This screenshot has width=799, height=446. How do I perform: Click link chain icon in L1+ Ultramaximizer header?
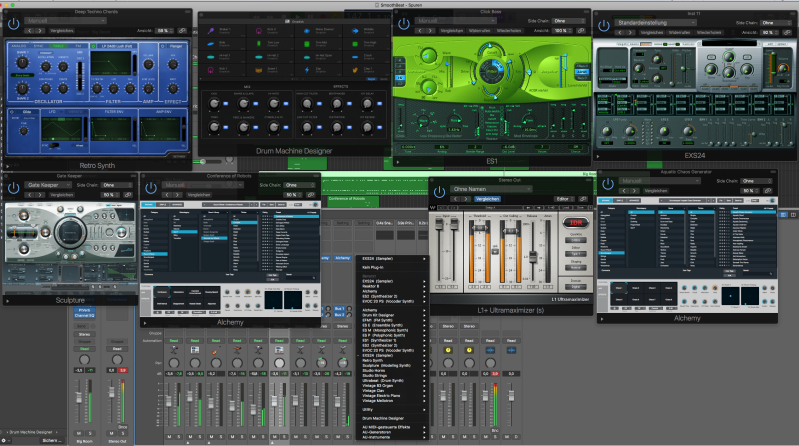582,199
